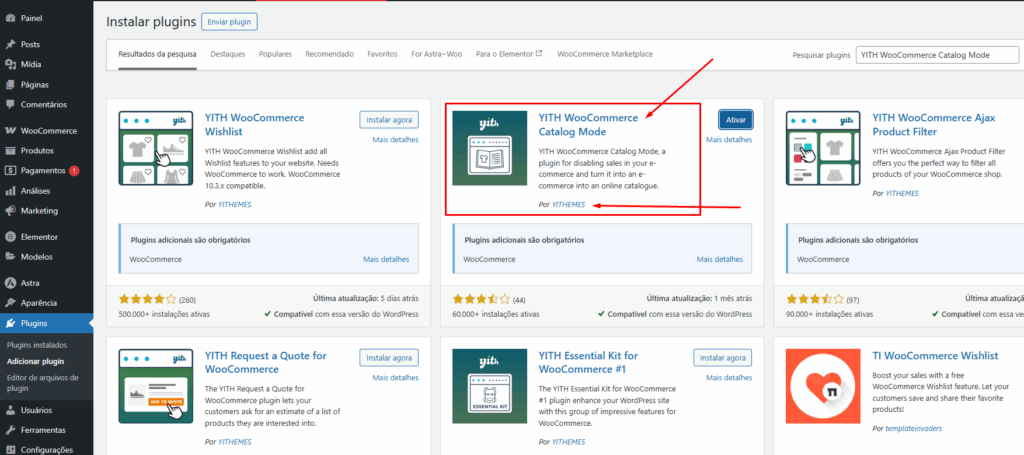Open WooCommerce Mais detalhes in Catalog Mode notice
The image size is (1024, 455).
(x=720, y=259)
